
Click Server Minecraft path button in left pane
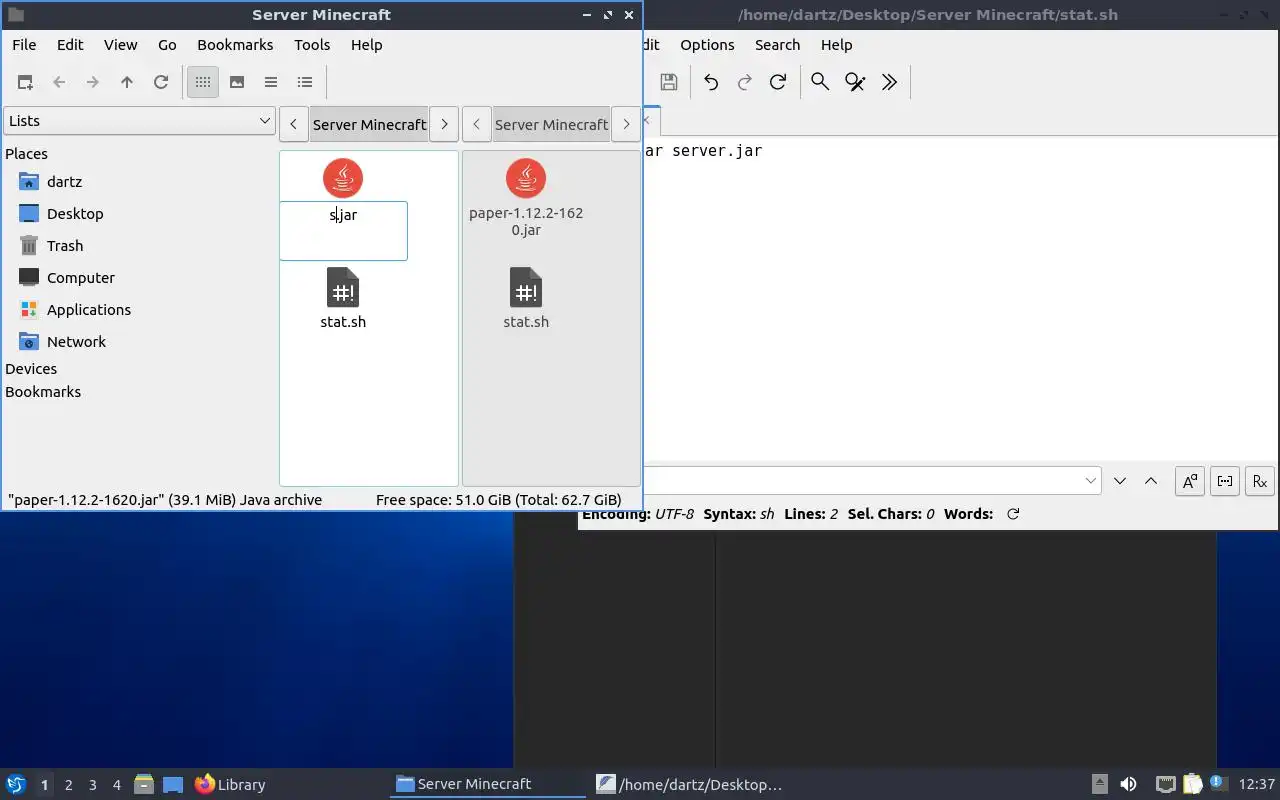pyautogui.click(x=369, y=124)
